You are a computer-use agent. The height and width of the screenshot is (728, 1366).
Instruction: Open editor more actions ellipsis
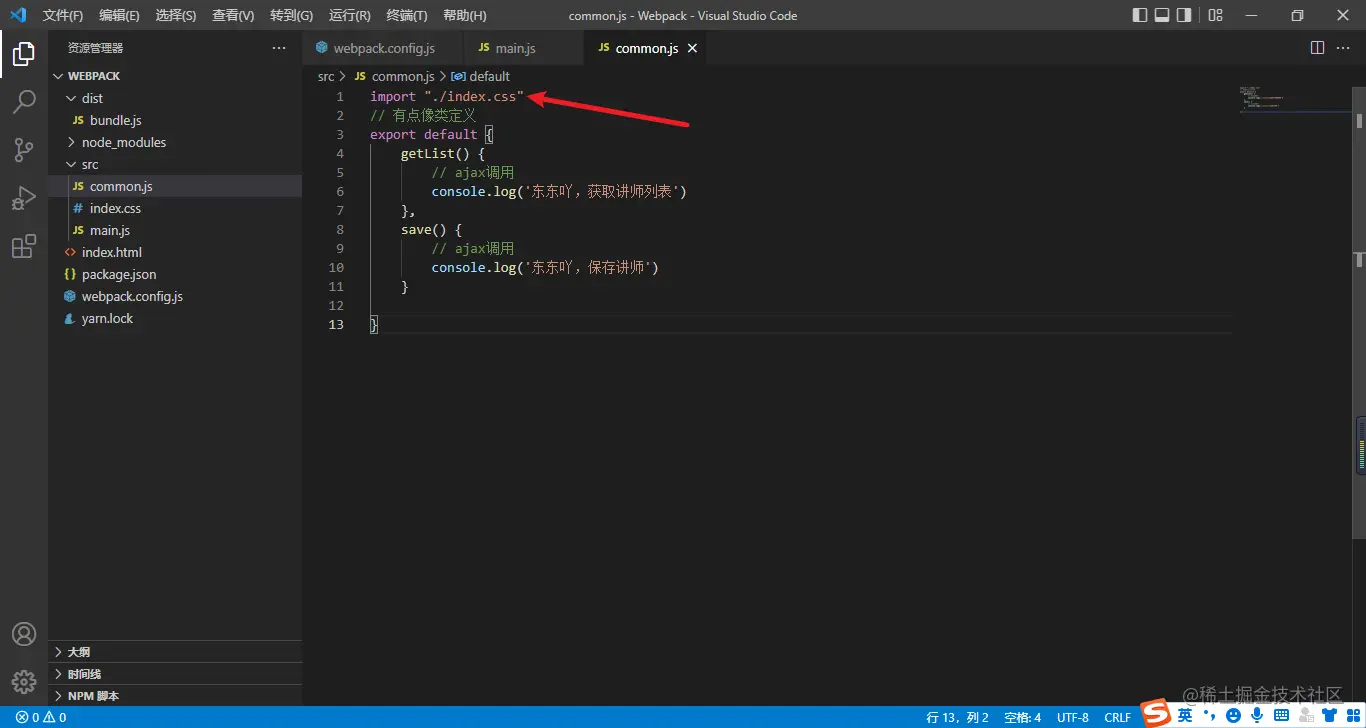1345,48
